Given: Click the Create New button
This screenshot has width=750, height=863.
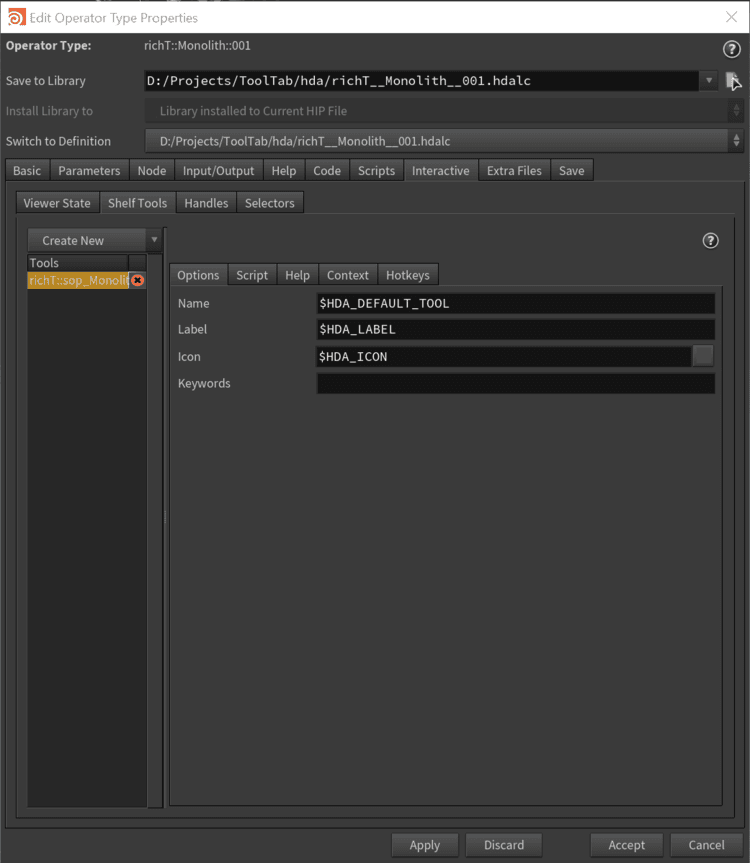Looking at the screenshot, I should click(x=86, y=241).
